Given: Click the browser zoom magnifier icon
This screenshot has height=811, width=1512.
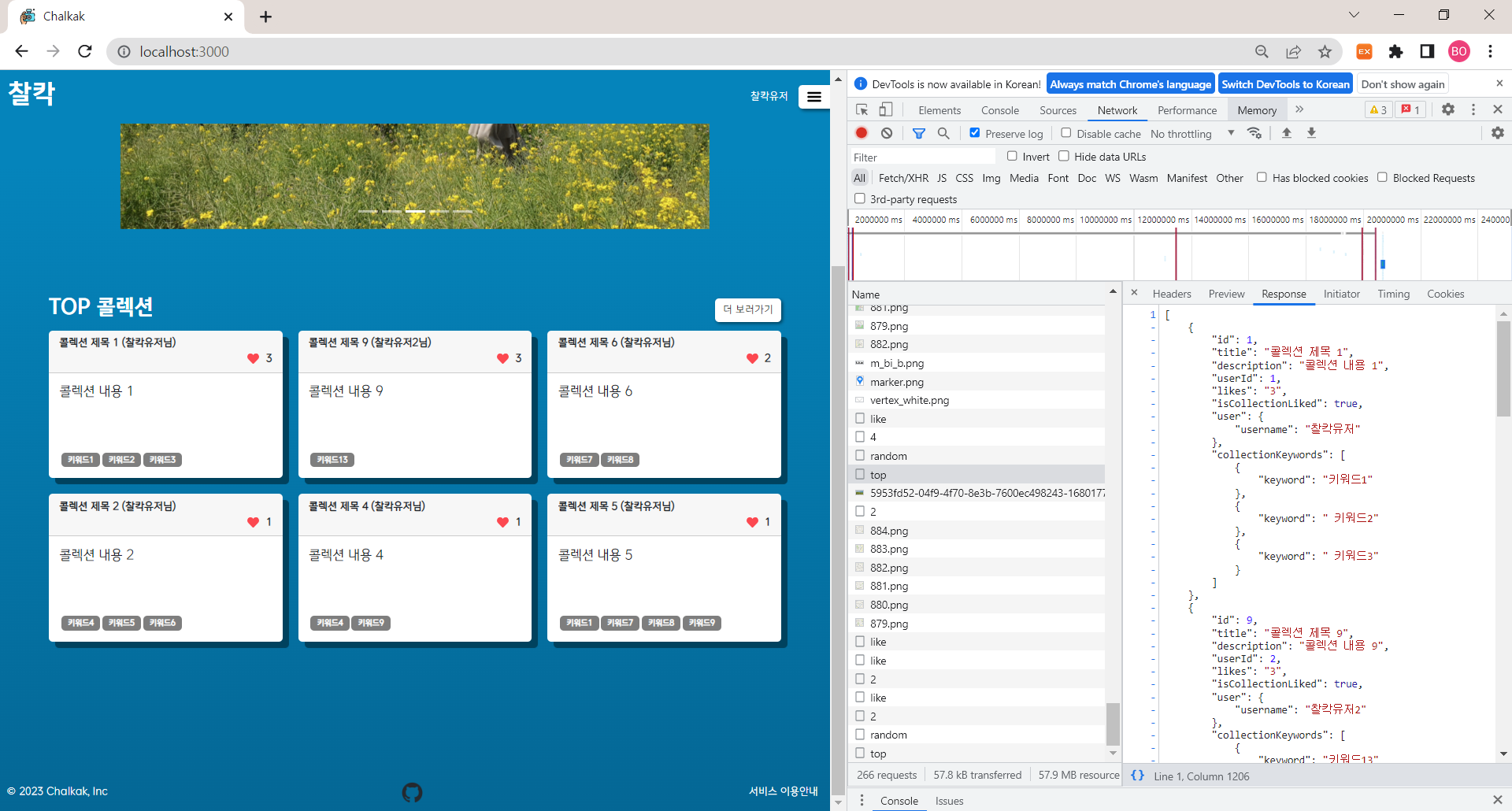Looking at the screenshot, I should tap(1262, 51).
